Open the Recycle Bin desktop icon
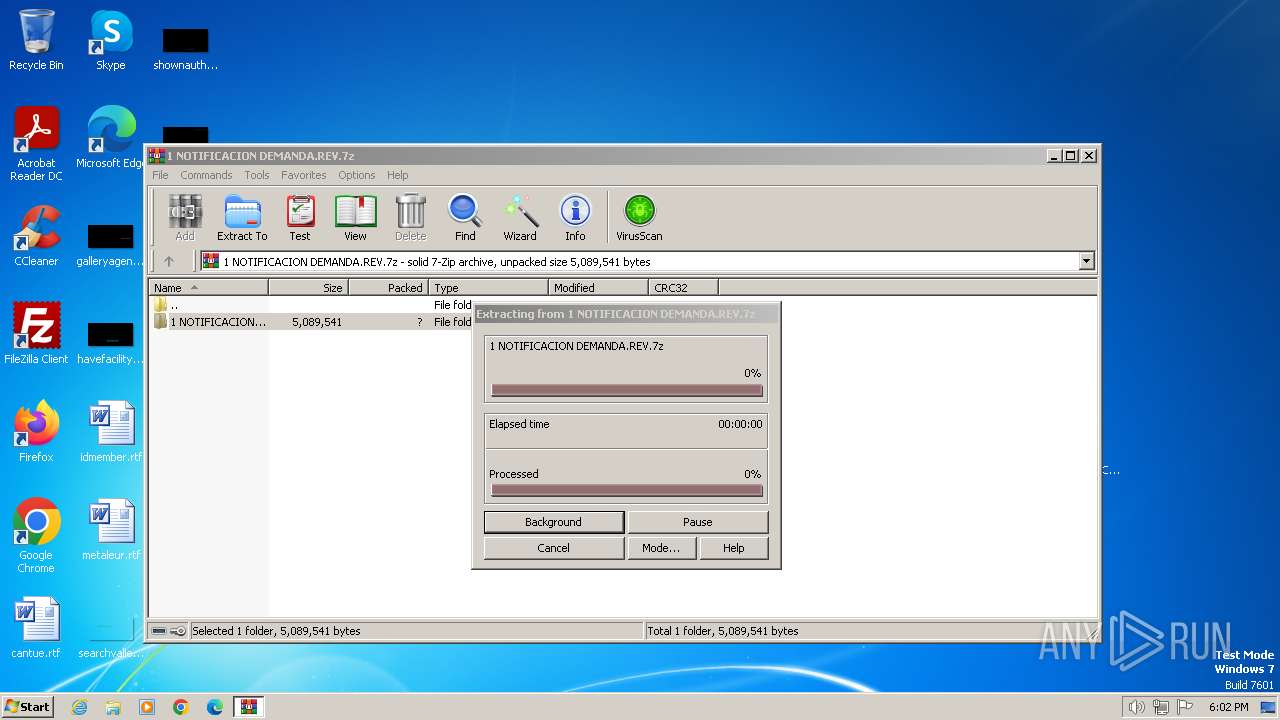Image resolution: width=1280 pixels, height=720 pixels. (x=36, y=40)
